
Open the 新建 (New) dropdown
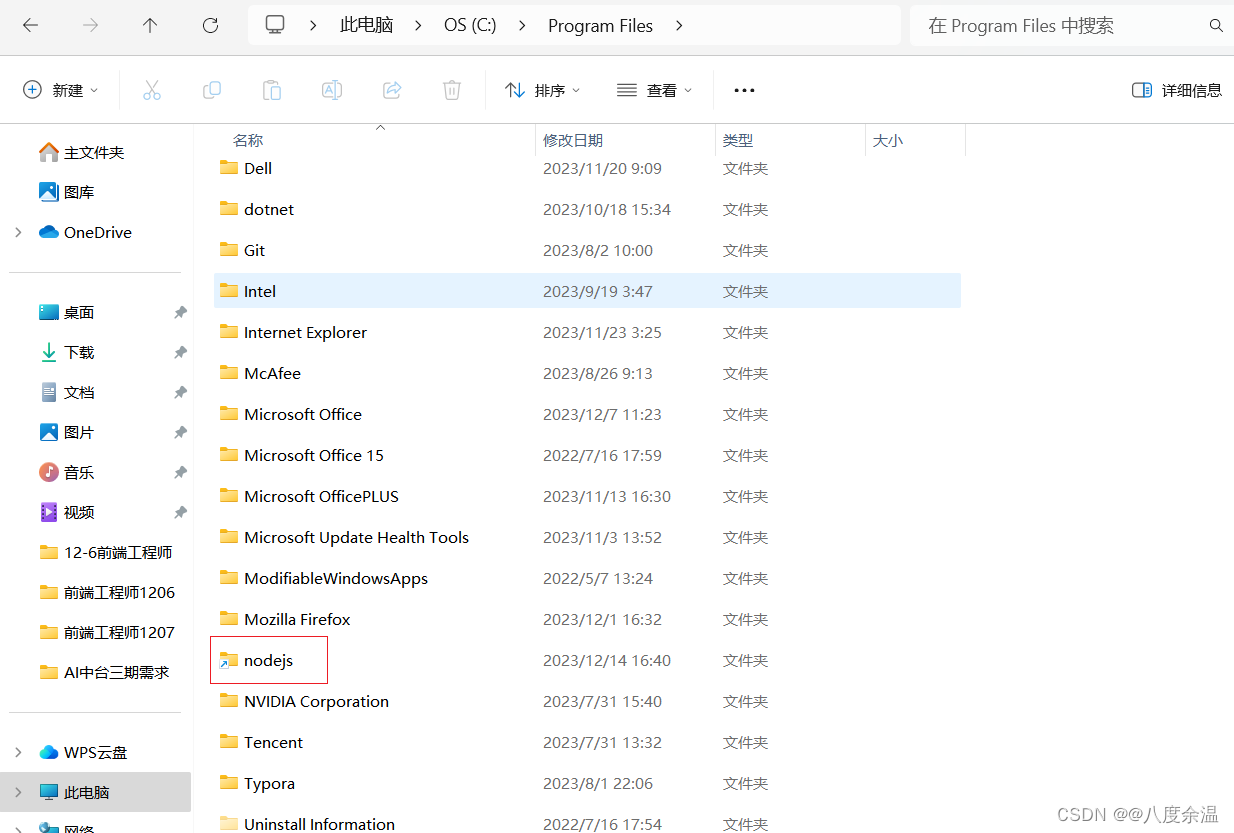click(60, 90)
